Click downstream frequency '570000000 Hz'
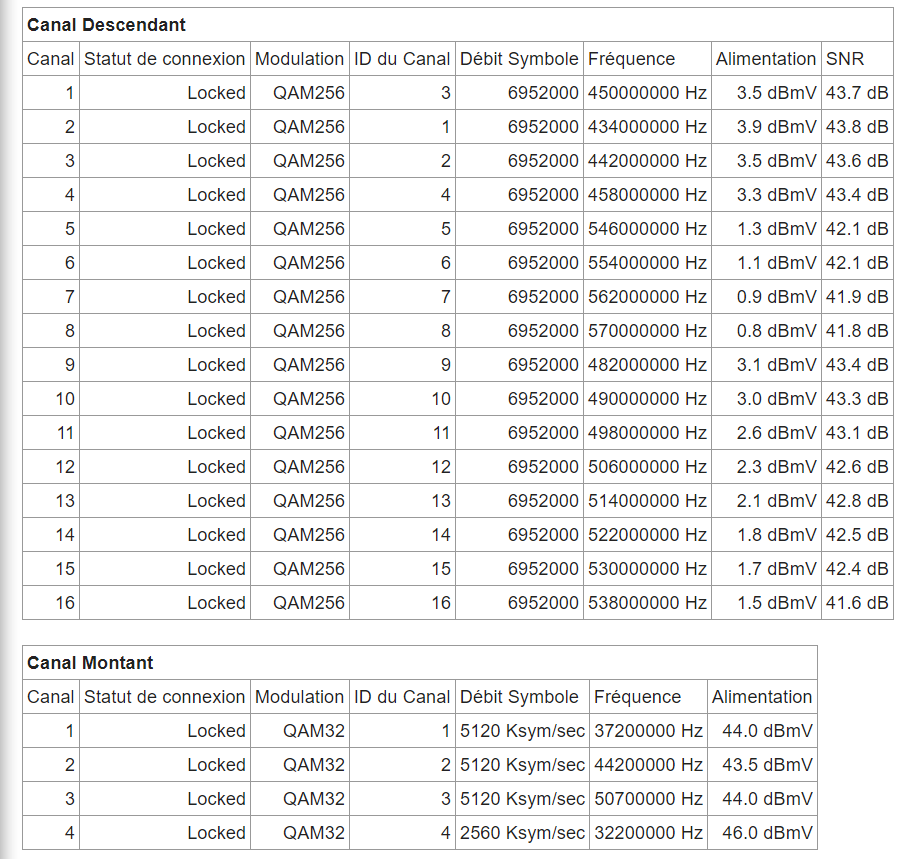The image size is (907, 859). [647, 331]
